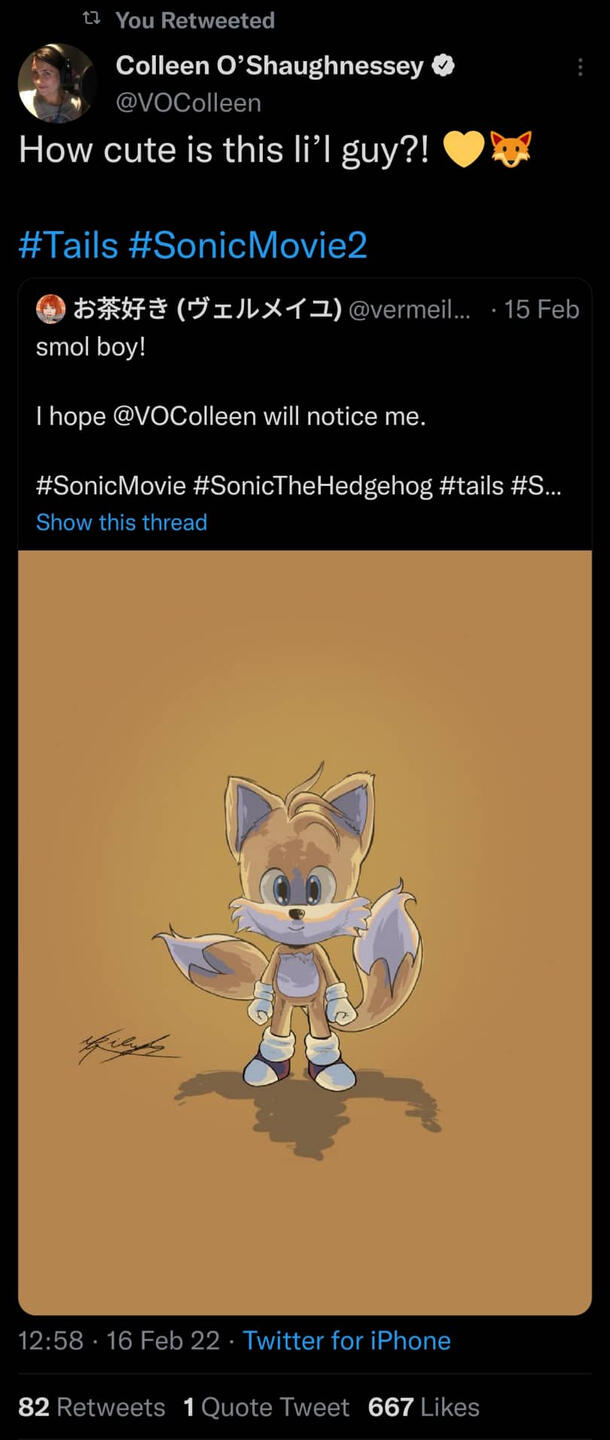Open the Colleen O'Shaughnessey display name
Image resolution: width=610 pixels, height=1440 pixels.
[270, 66]
